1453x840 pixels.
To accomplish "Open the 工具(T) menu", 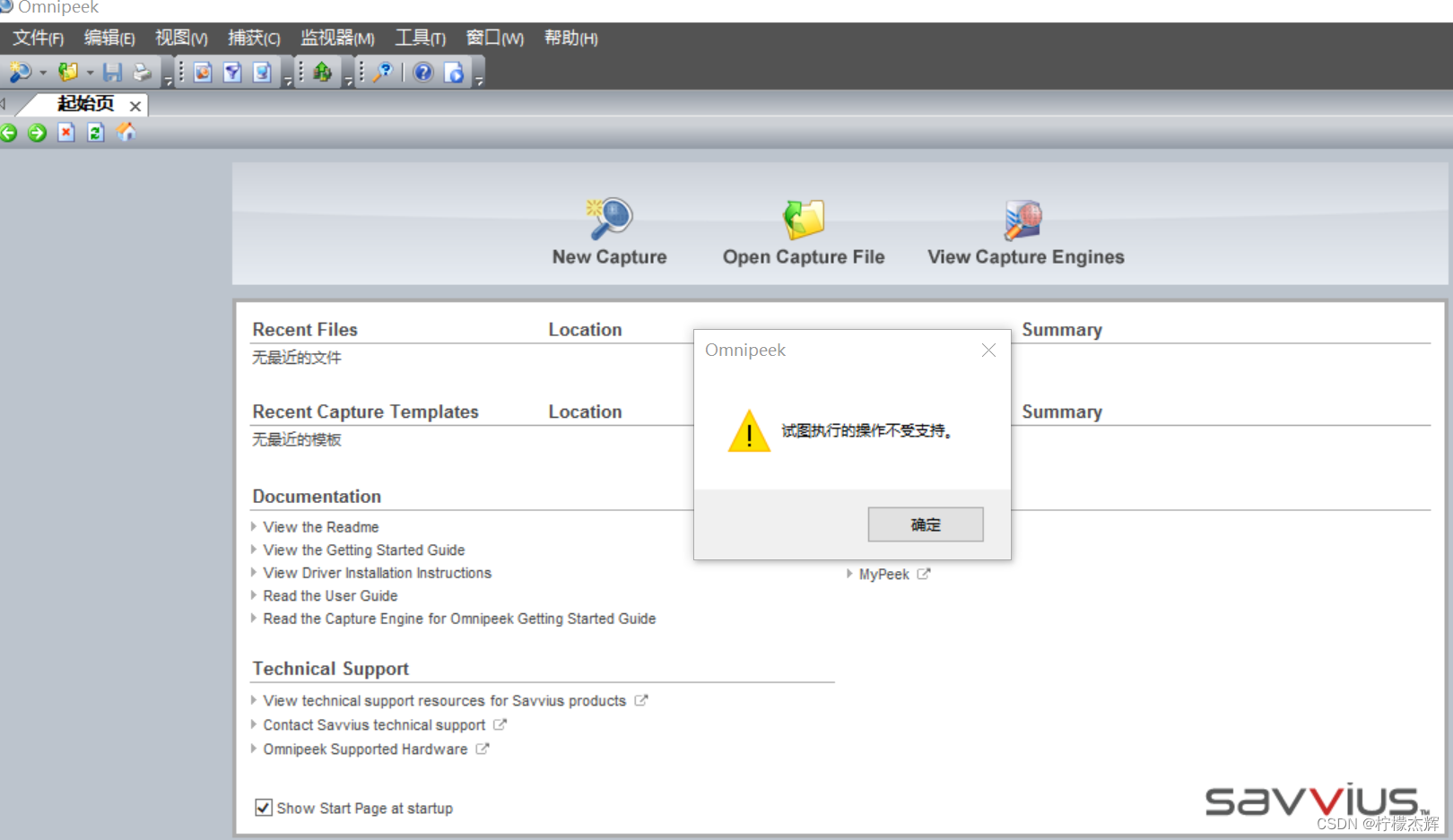I will (421, 38).
